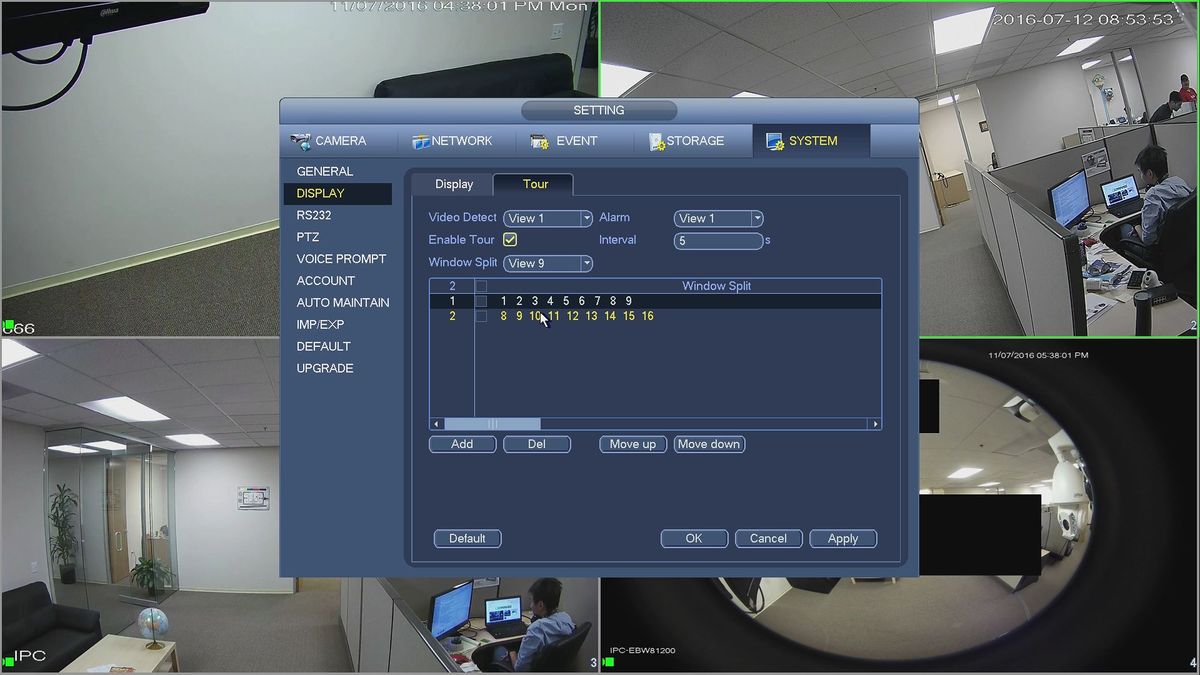This screenshot has width=1200, height=675.
Task: Switch to the Display tab
Action: pyautogui.click(x=454, y=184)
